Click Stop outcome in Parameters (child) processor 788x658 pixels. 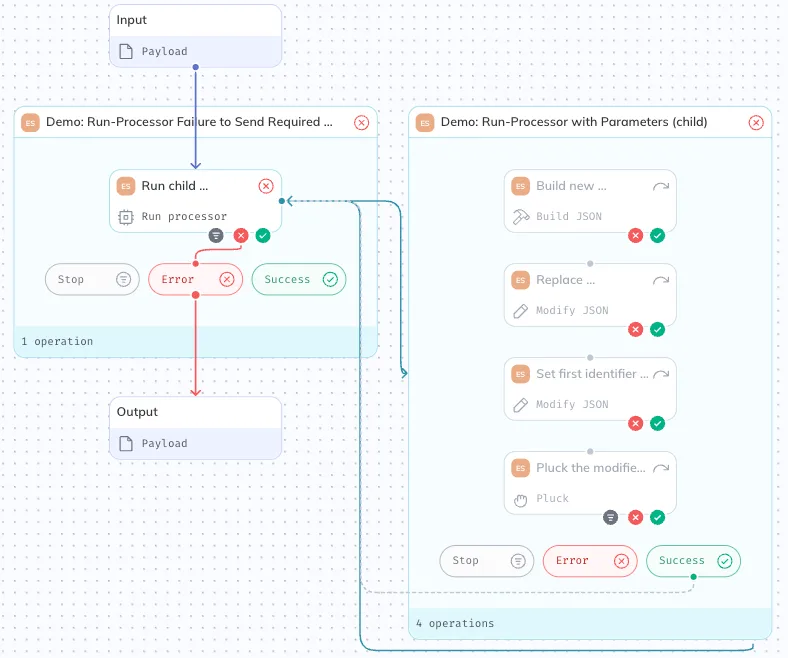click(486, 561)
